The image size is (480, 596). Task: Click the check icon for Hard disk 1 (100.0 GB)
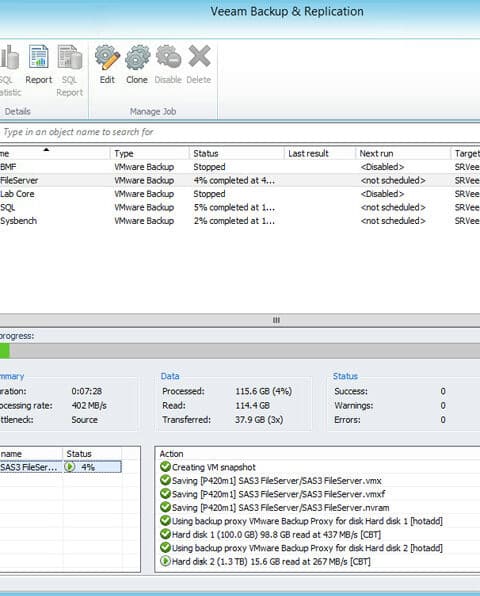pos(165,534)
